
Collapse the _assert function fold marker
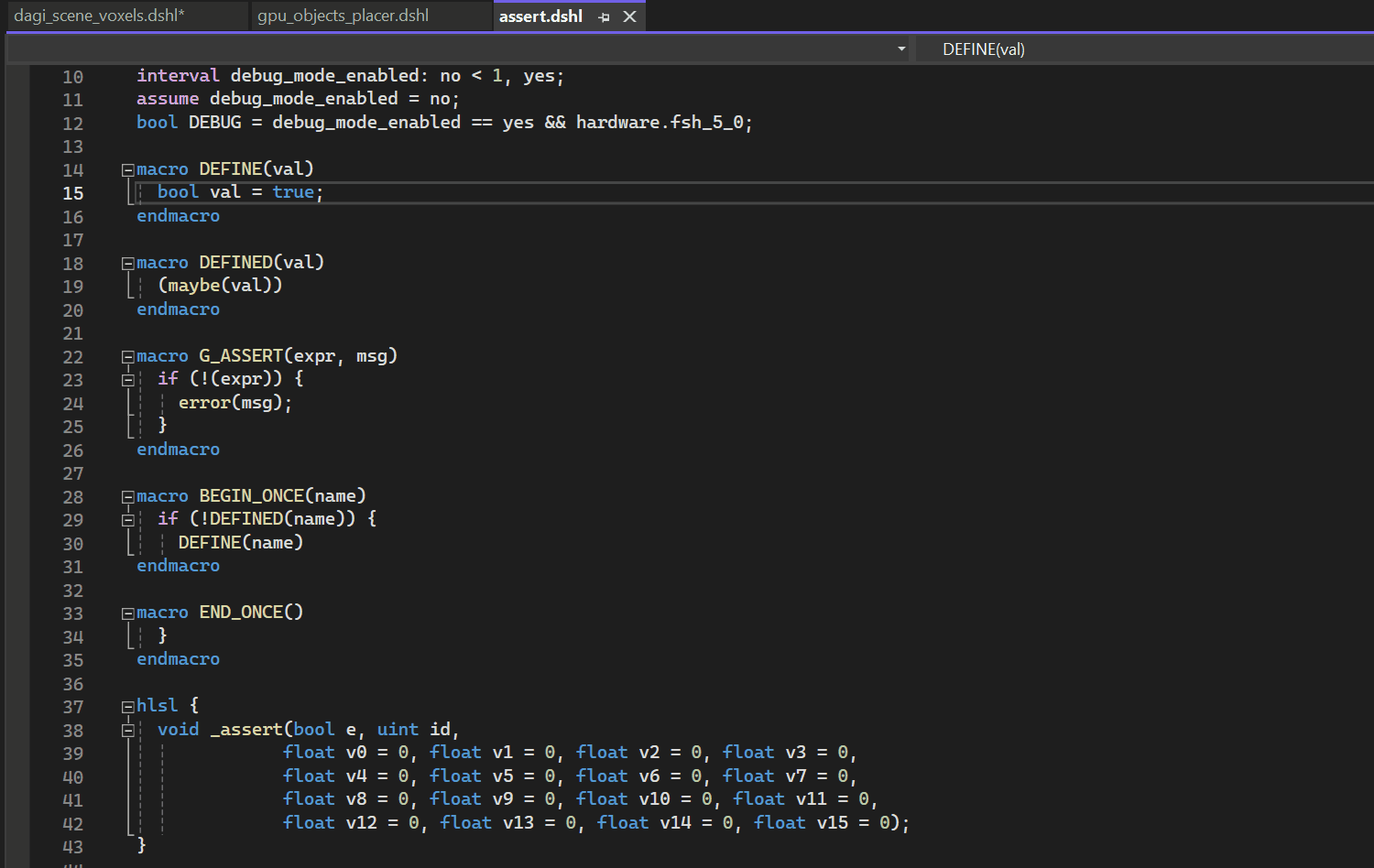click(128, 730)
